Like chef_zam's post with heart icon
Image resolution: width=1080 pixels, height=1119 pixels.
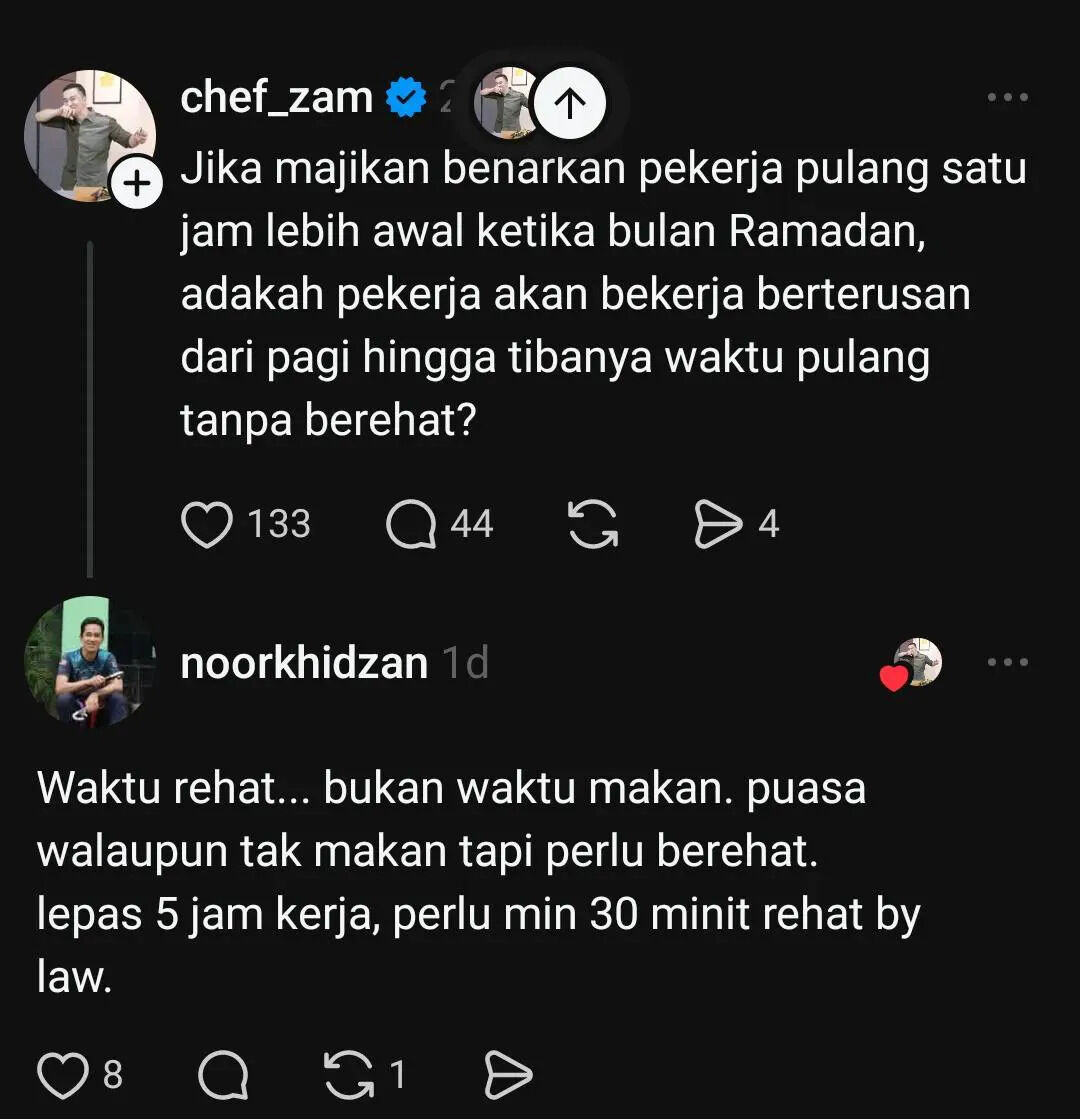[207, 524]
